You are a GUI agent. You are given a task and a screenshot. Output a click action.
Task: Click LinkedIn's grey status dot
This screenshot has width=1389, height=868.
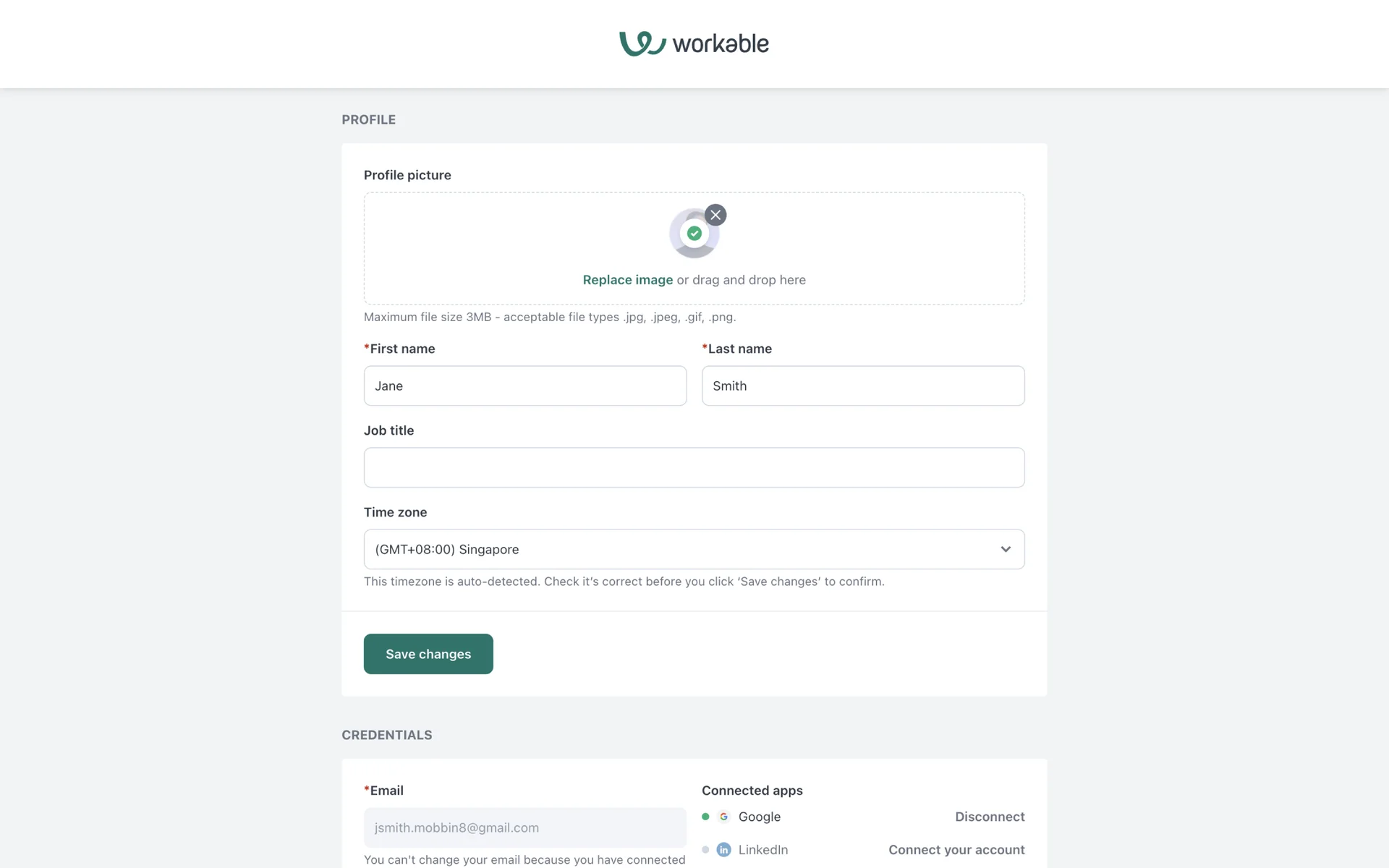[705, 850]
